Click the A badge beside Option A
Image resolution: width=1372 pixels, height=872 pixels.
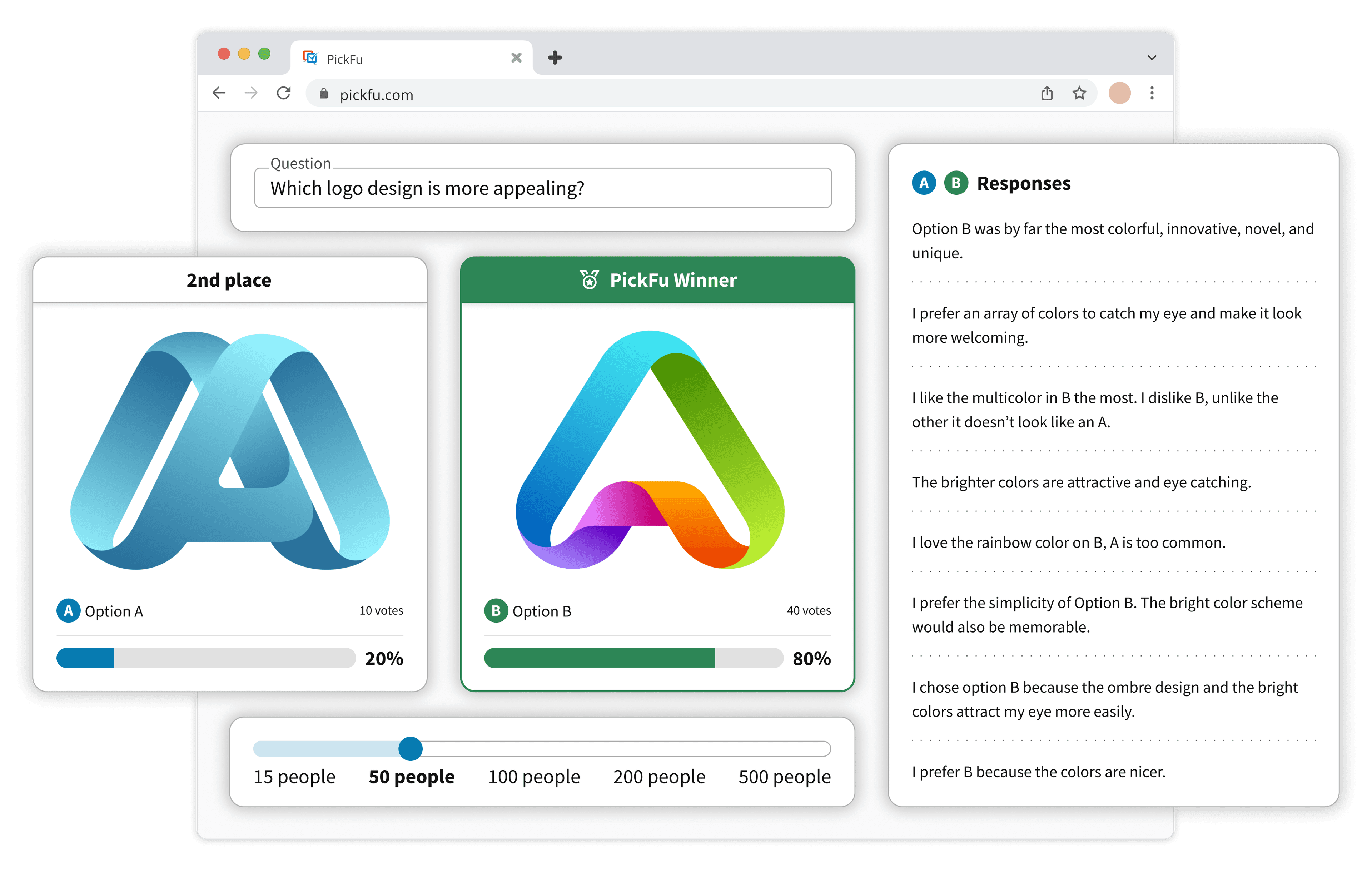(x=68, y=611)
